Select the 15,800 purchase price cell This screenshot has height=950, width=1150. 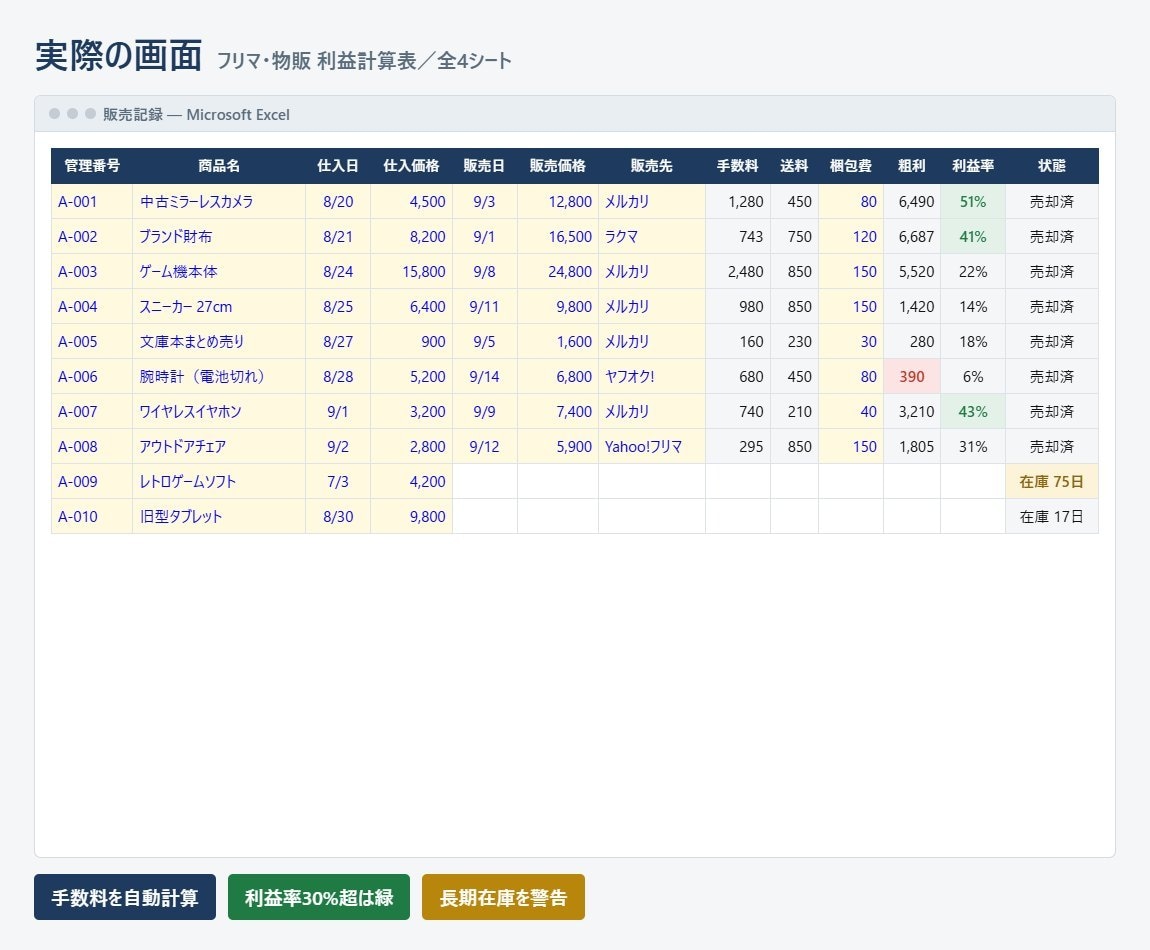[x=411, y=271]
